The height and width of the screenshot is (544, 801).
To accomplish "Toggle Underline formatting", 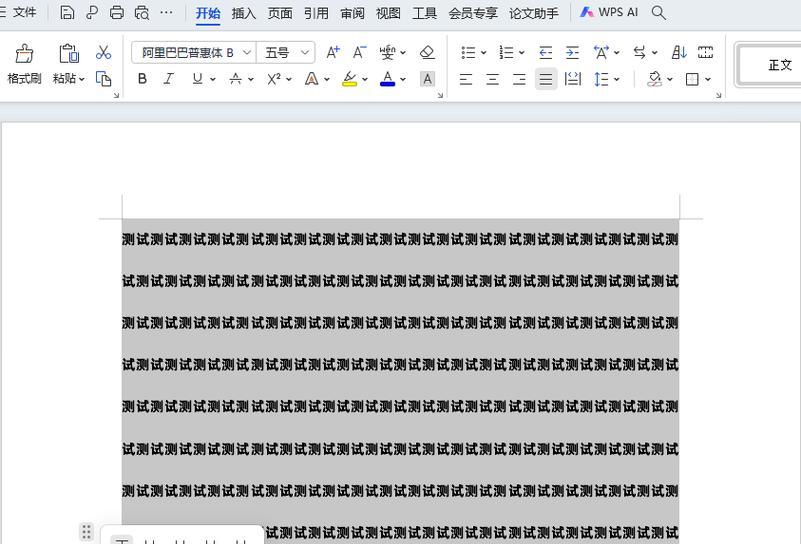I will pos(197,79).
